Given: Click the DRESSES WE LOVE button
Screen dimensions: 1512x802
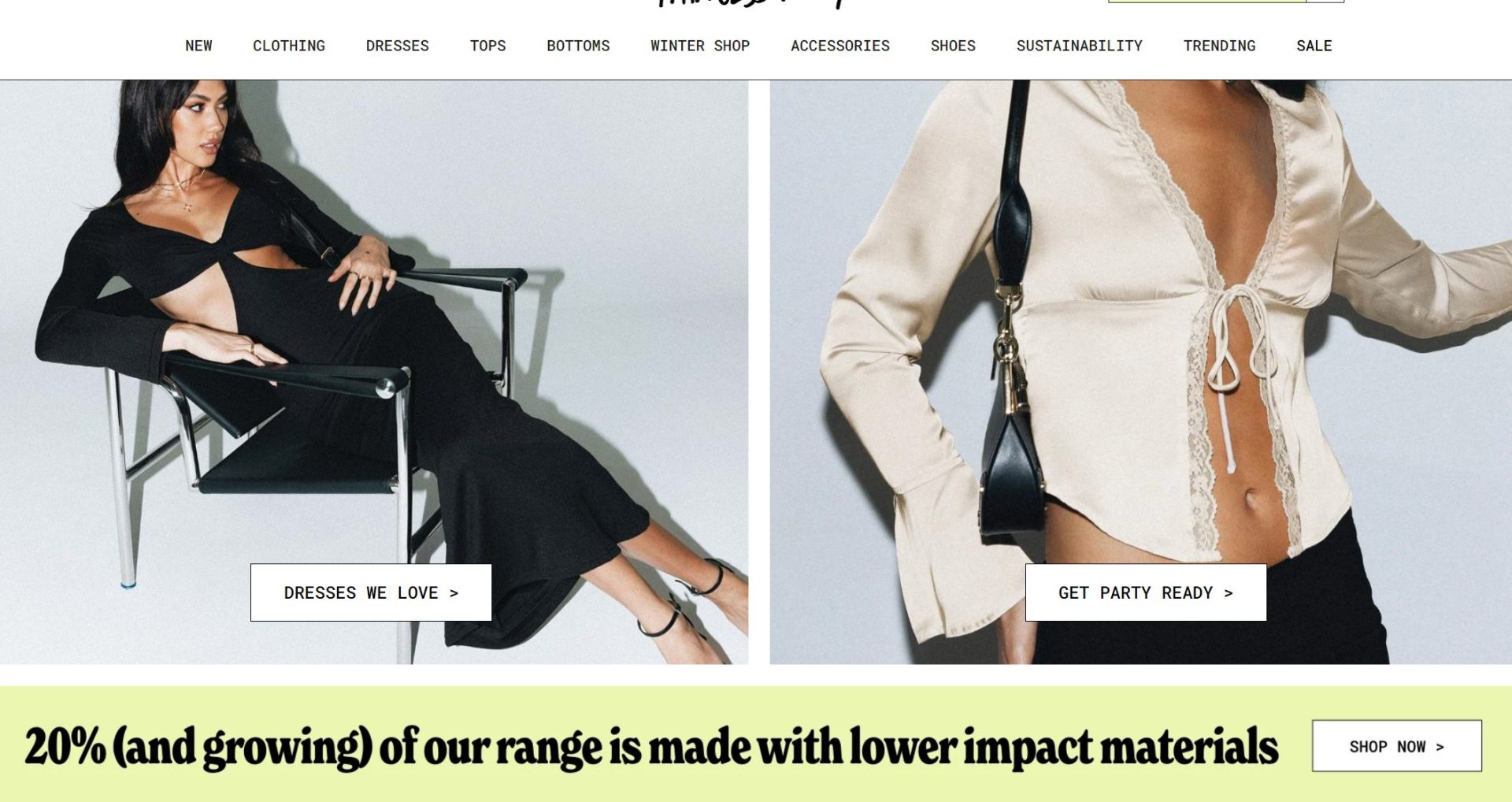Looking at the screenshot, I should pos(371,592).
